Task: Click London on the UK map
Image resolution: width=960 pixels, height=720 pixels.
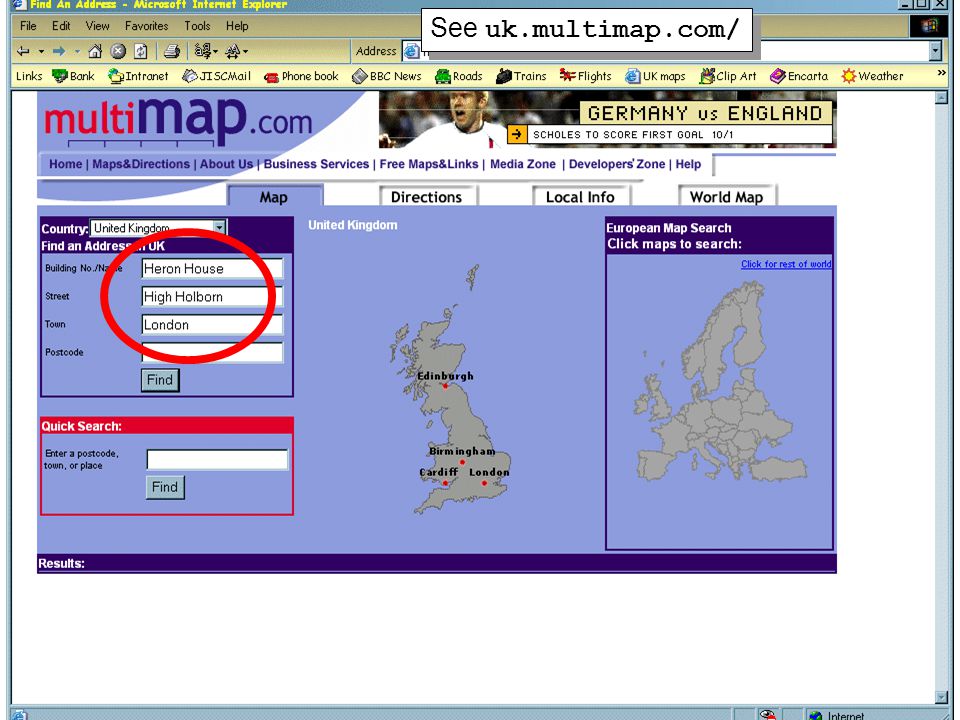Action: (x=484, y=483)
